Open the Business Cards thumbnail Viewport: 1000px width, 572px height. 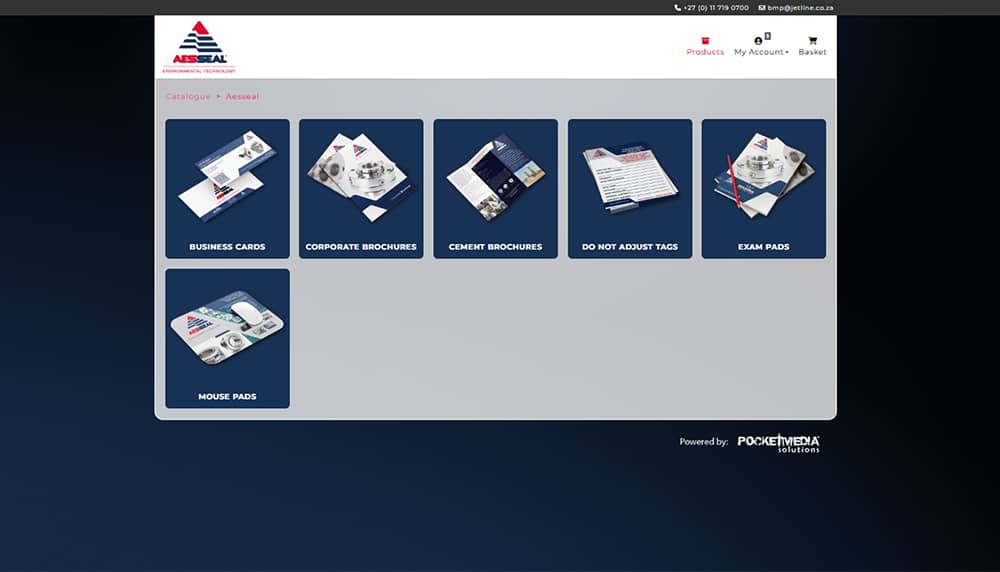click(x=227, y=177)
